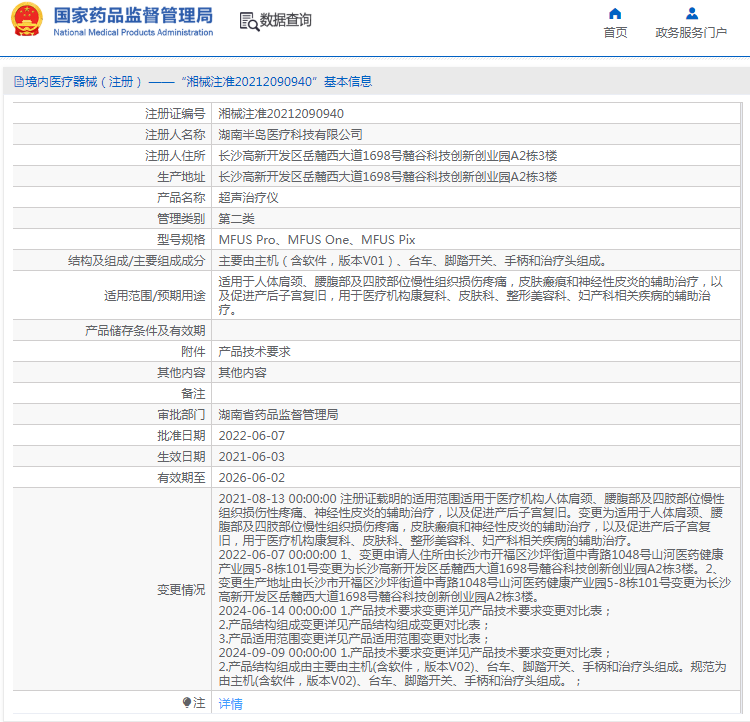Click the 产品储存条件及有效期 label
This screenshot has width=750, height=722.
coord(145,331)
